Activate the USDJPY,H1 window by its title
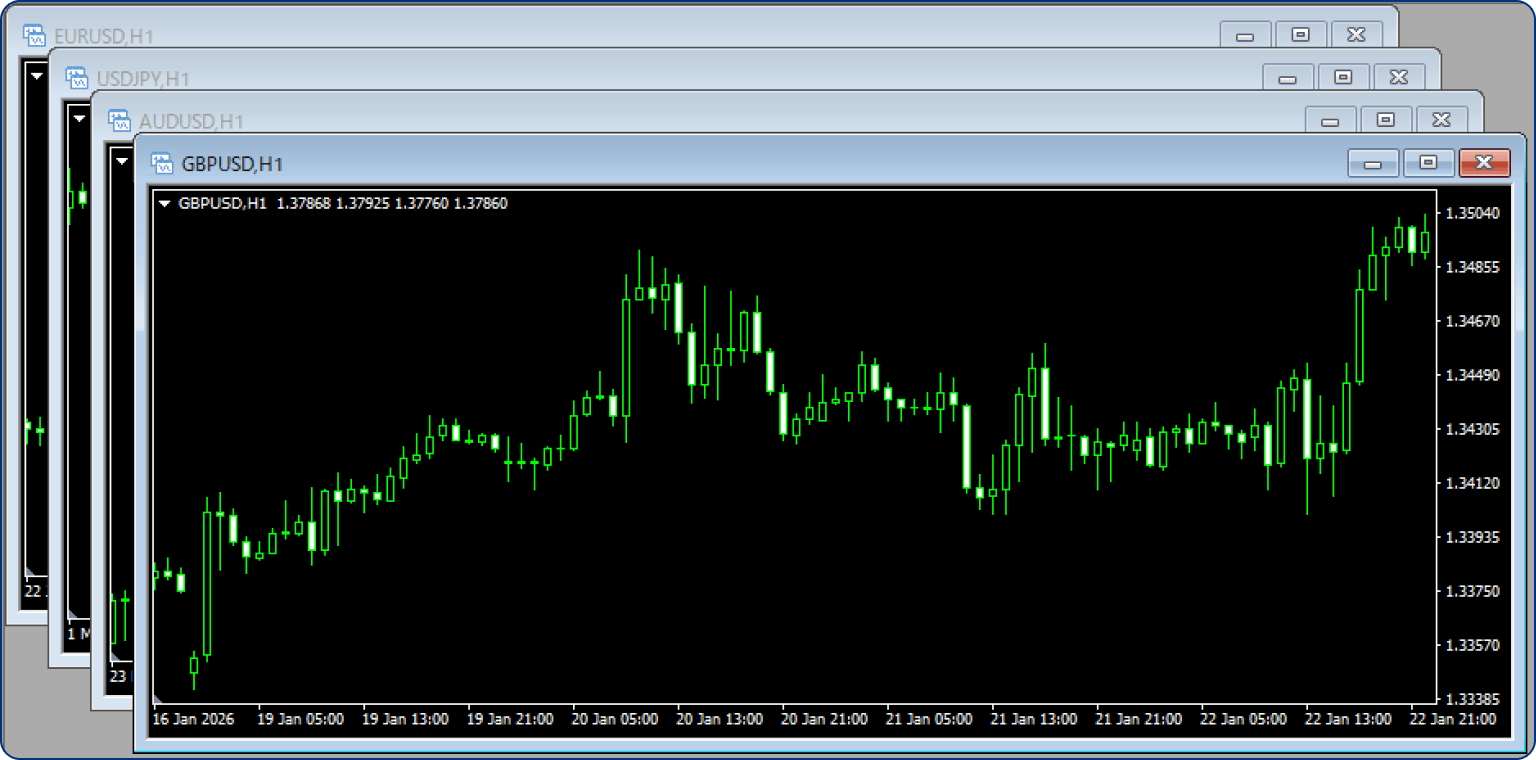Screen dimensions: 1536x760 pos(143,79)
